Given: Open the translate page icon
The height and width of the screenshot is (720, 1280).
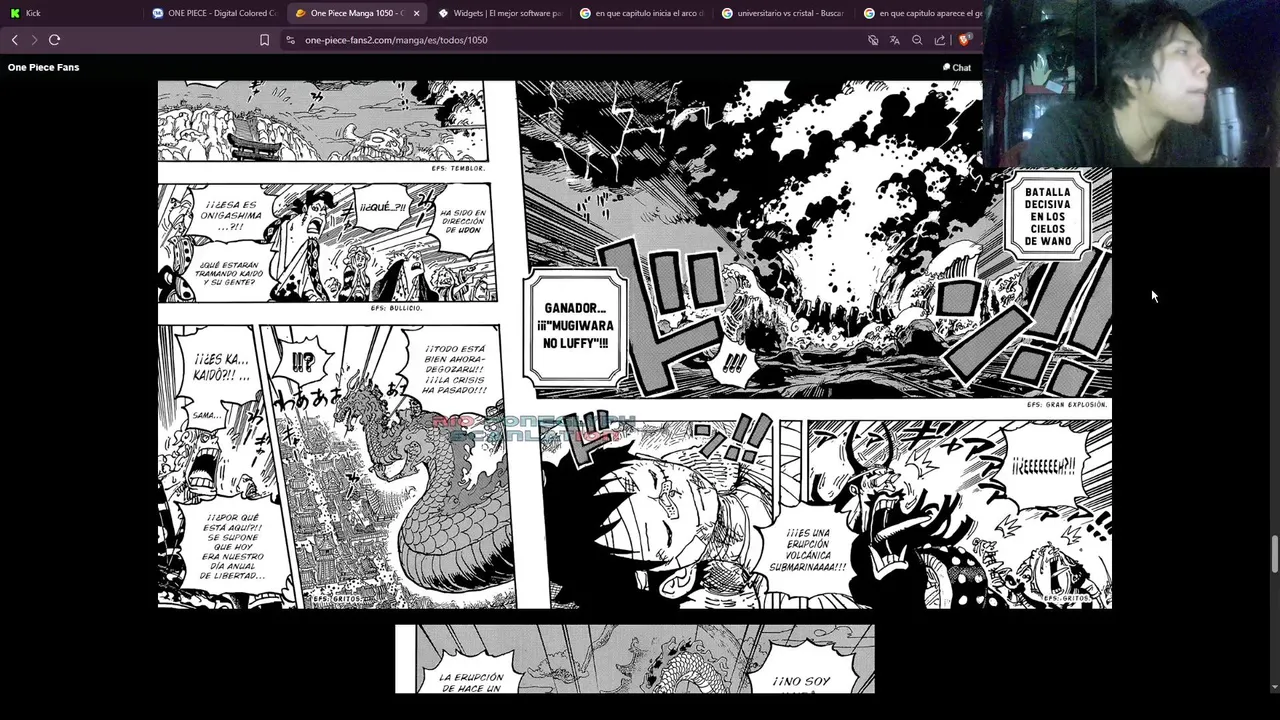Looking at the screenshot, I should click(x=895, y=40).
